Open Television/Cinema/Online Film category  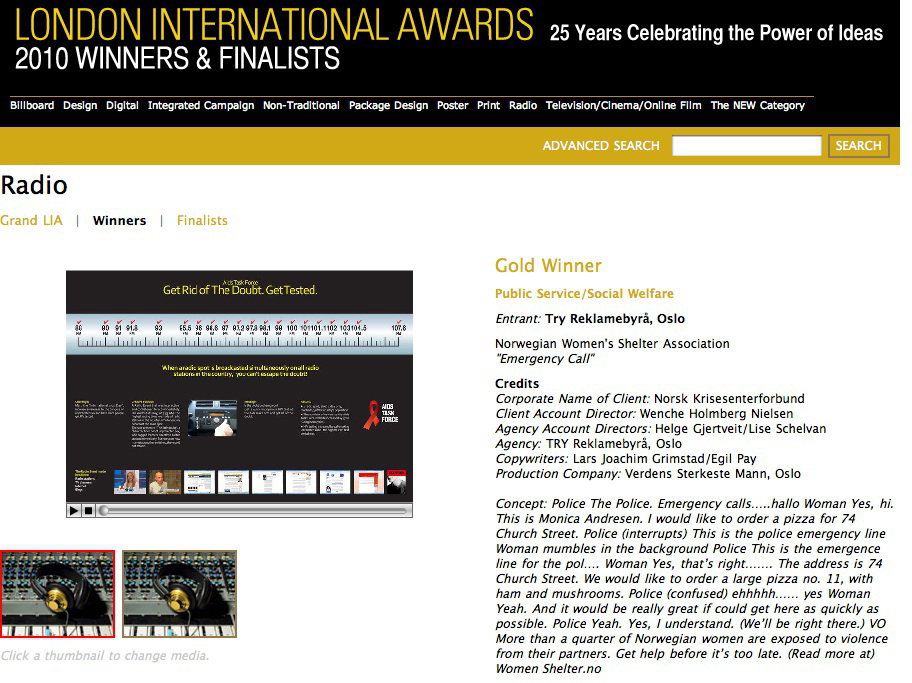point(624,105)
